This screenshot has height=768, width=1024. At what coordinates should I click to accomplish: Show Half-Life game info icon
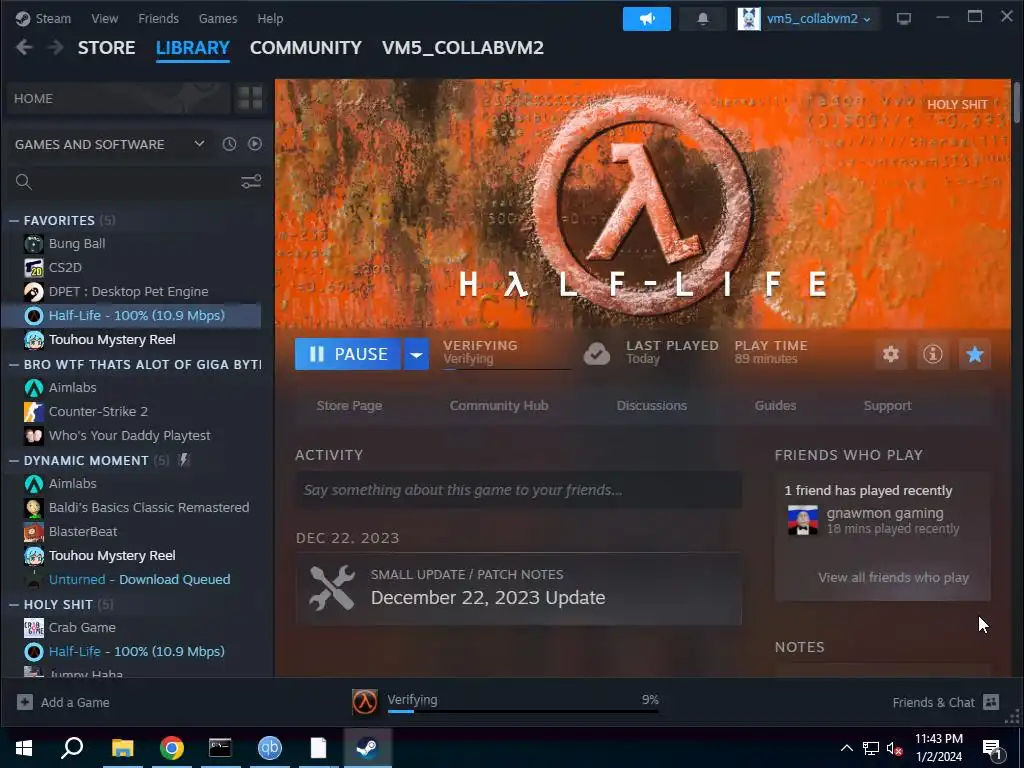933,354
